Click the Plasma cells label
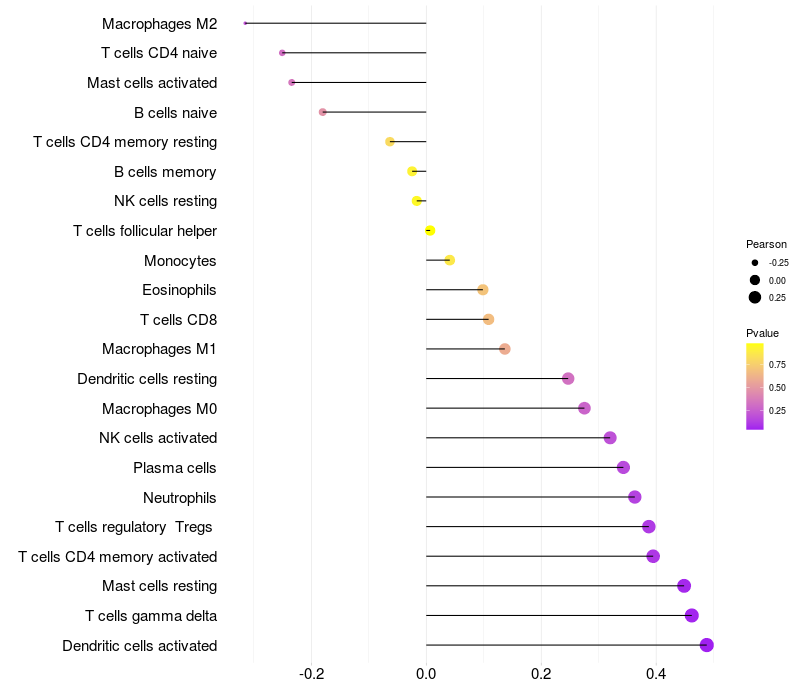Screen dimensions: 800x700 [x=174, y=468]
